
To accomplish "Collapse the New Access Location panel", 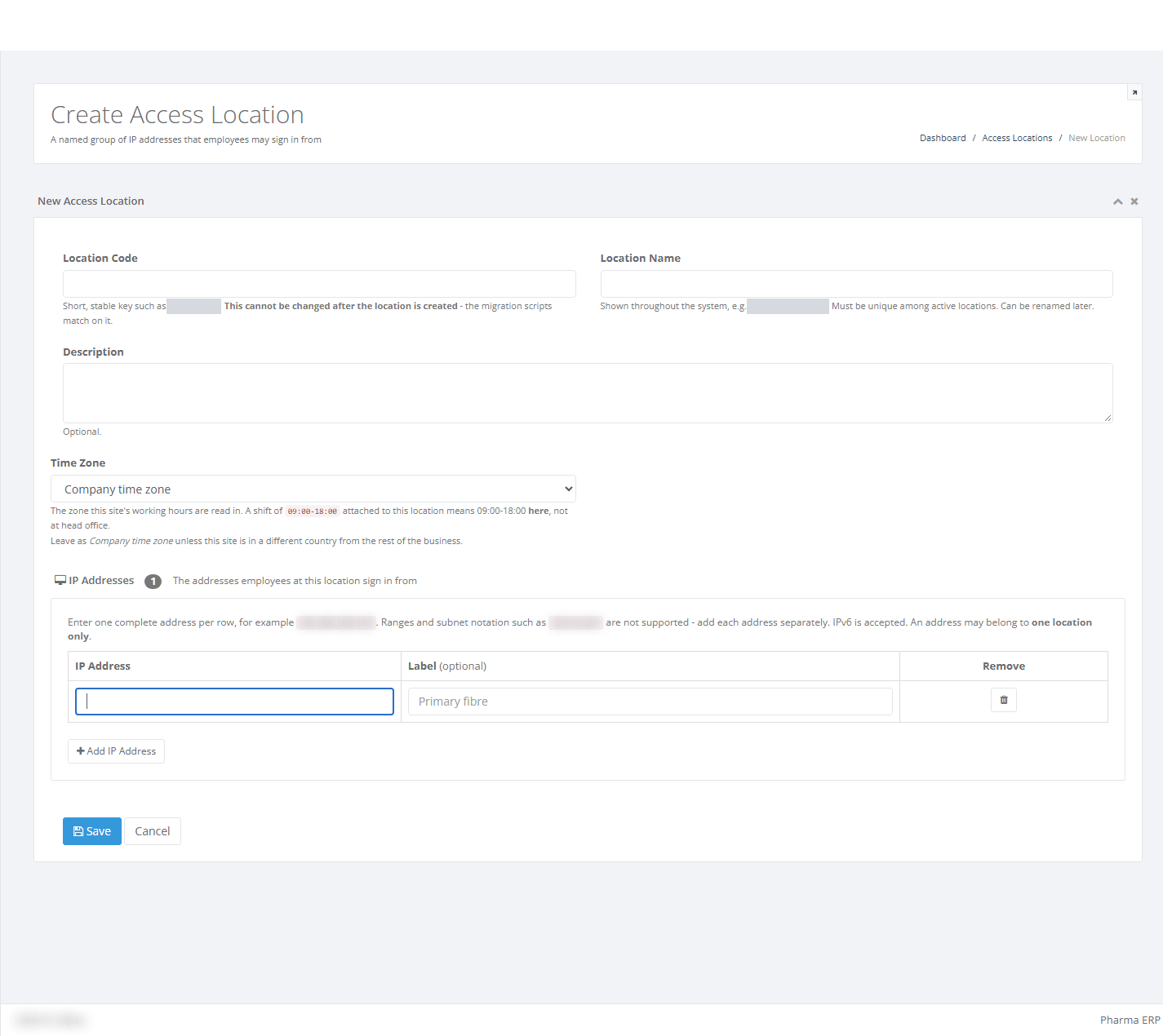I will click(1117, 201).
